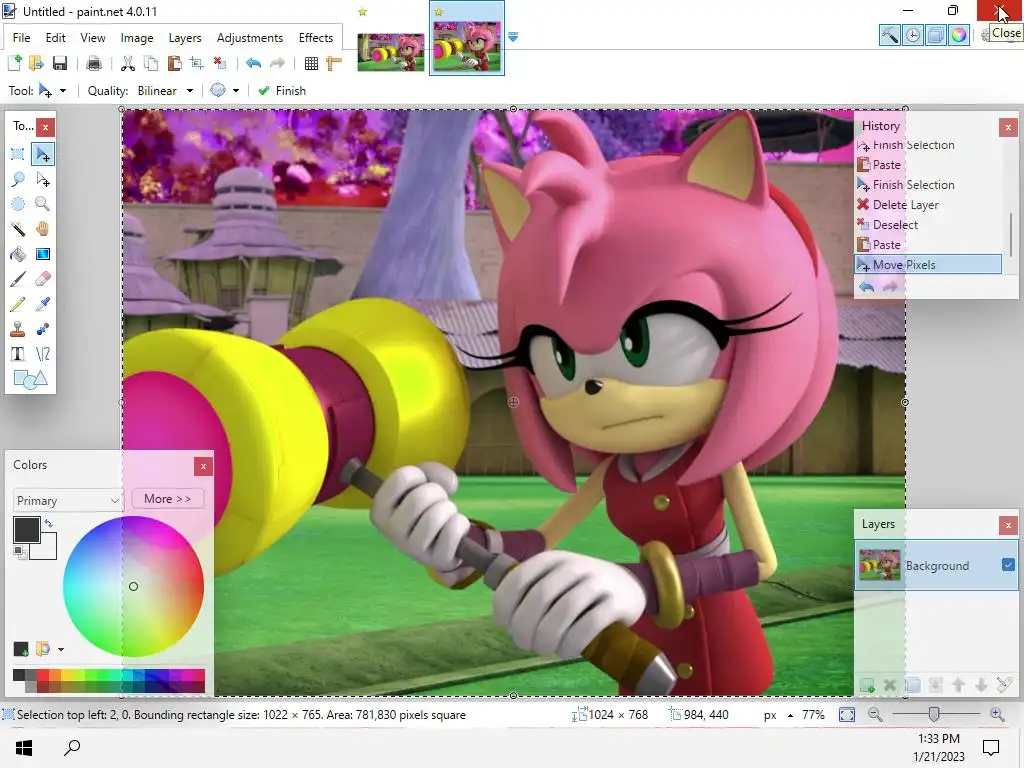Select the Zoom tool in the Tools panel
1024x768 pixels.
[x=43, y=204]
